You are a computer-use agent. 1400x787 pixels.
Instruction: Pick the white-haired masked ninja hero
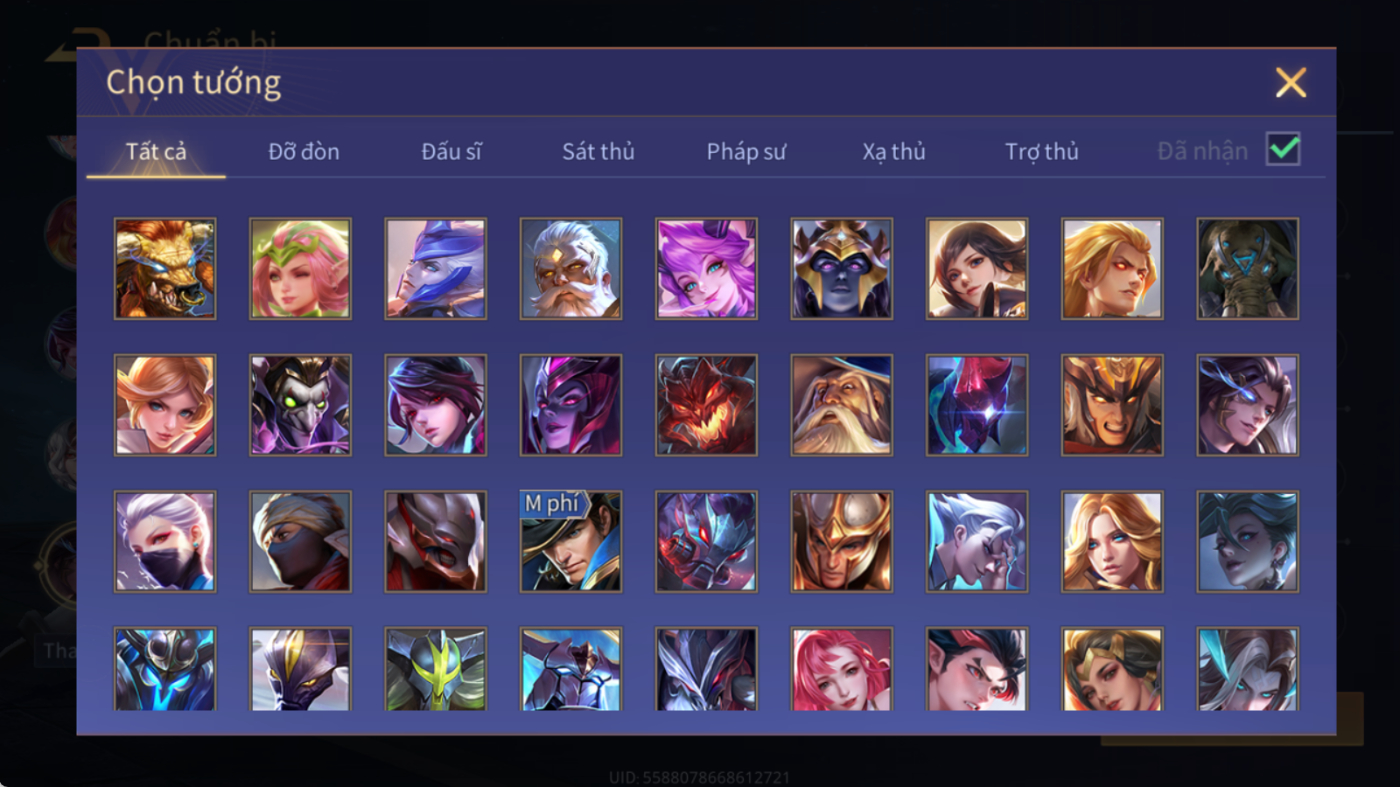[x=165, y=541]
